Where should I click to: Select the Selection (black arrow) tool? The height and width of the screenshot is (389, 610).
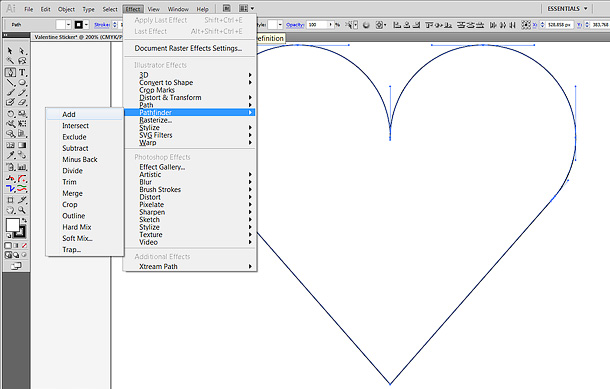pos(10,51)
